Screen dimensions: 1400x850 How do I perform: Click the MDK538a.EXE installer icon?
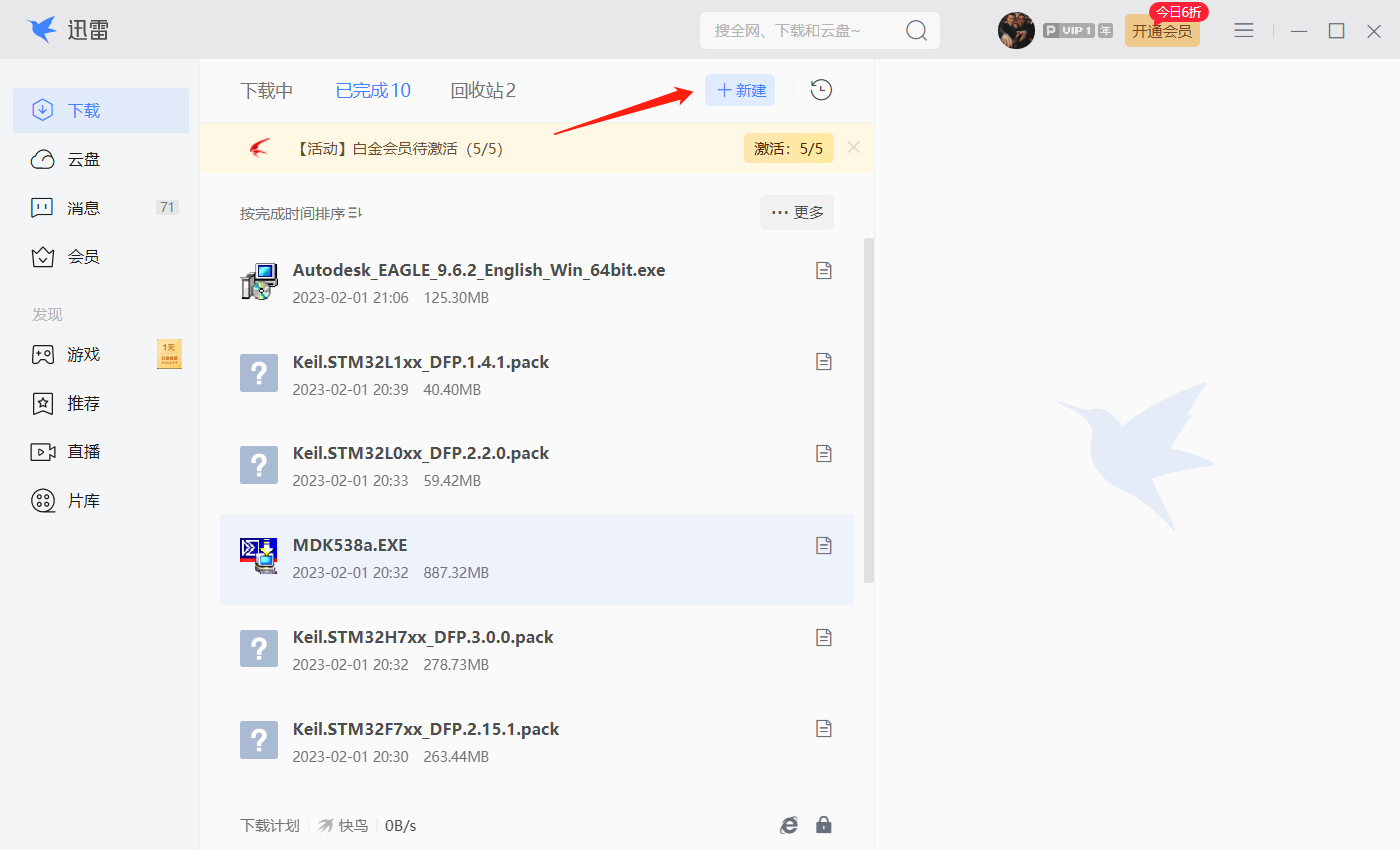259,556
